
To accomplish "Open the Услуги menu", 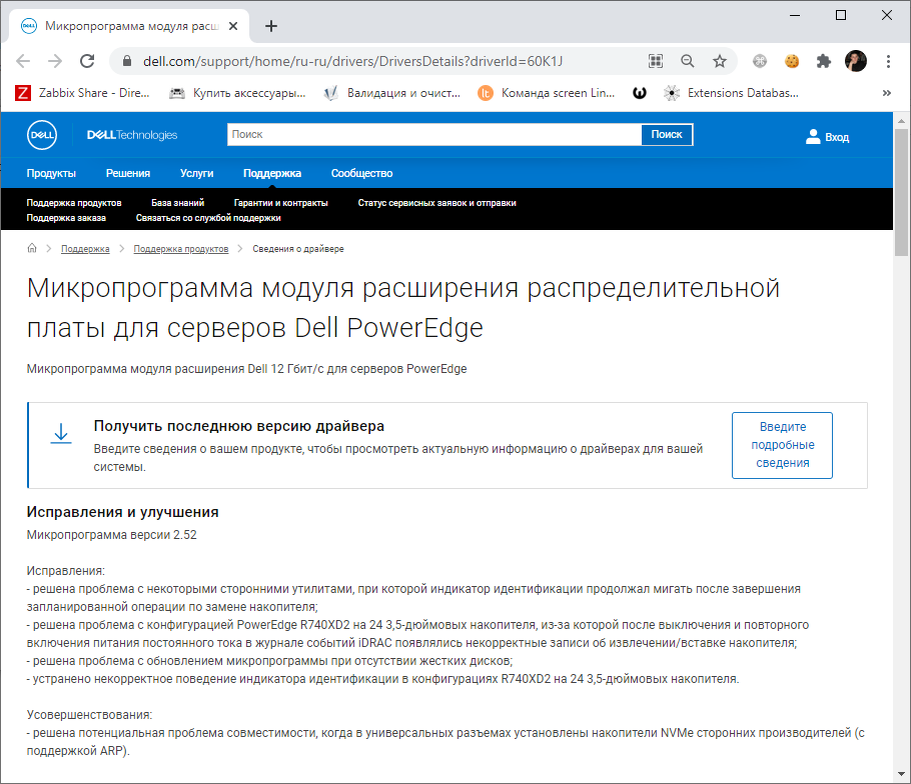I will (x=196, y=173).
